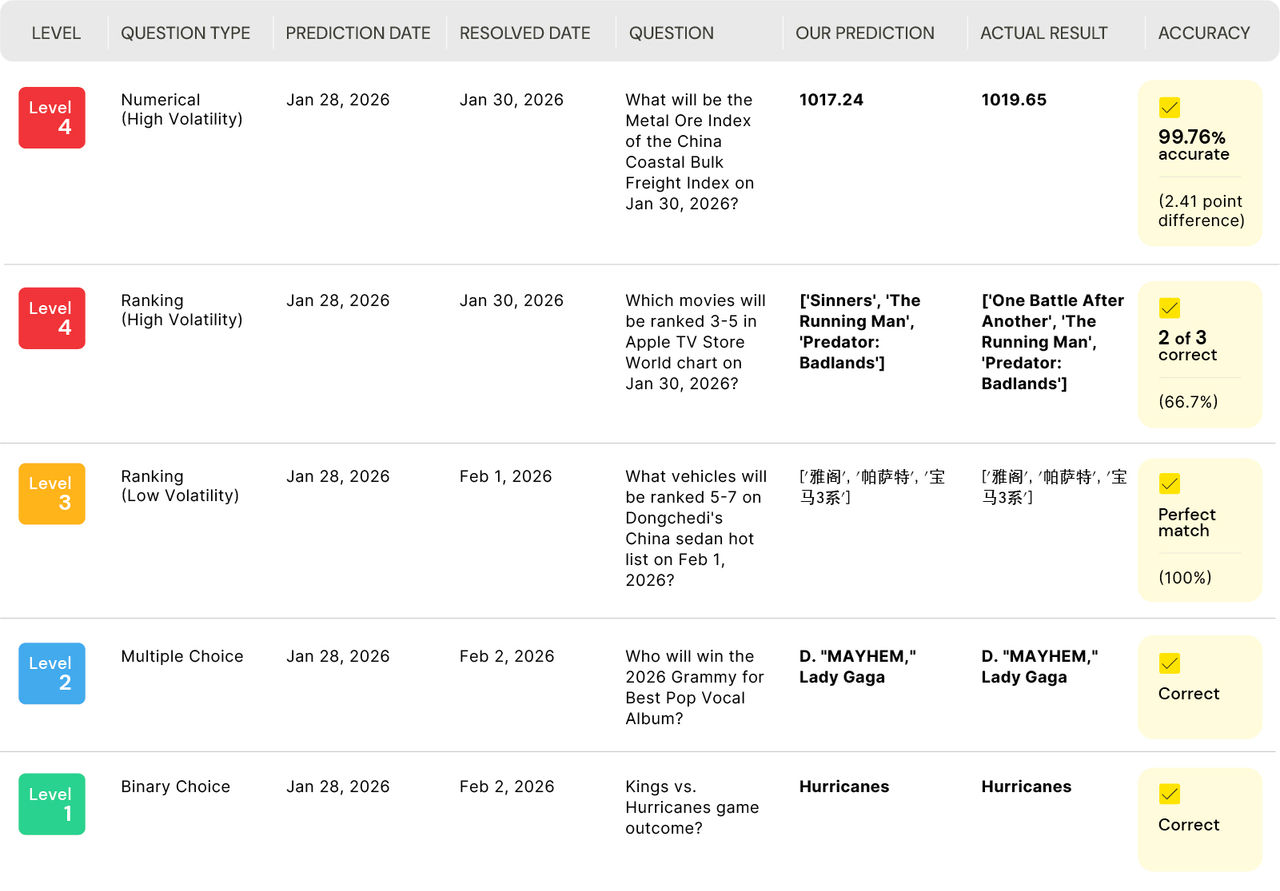Click the checkmark in the Hurricanes row Correct card
The image size is (1280, 891).
click(x=1169, y=794)
